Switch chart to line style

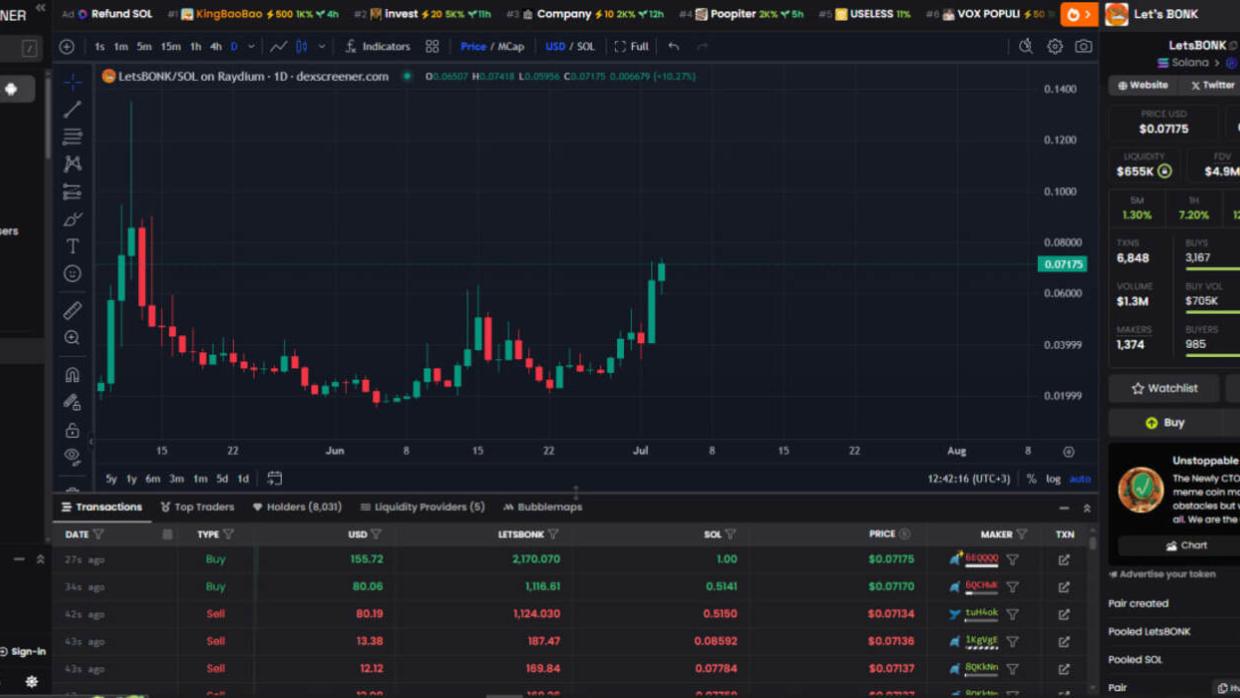tap(278, 47)
